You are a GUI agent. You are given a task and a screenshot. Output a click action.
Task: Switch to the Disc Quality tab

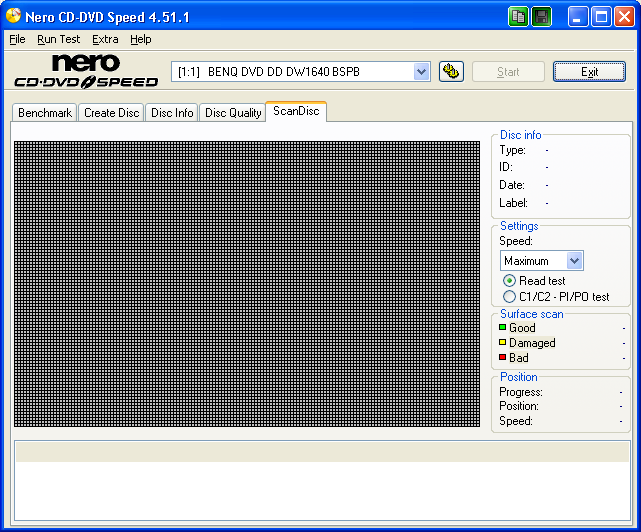click(x=233, y=113)
